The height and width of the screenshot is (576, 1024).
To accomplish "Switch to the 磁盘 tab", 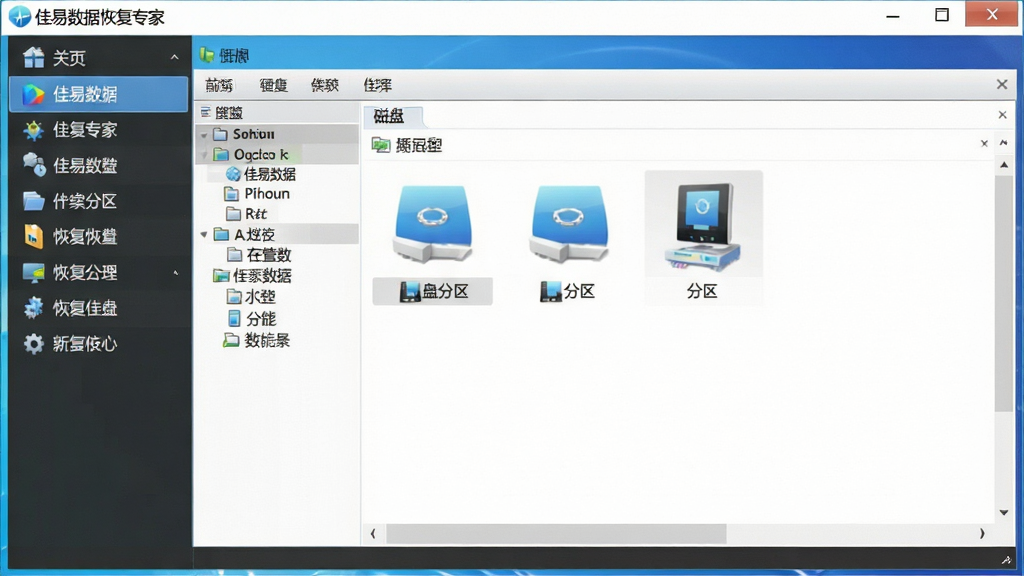I will tap(392, 116).
